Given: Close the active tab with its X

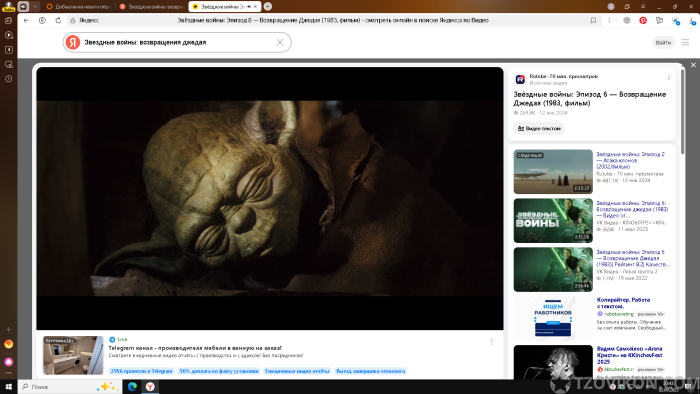Looking at the screenshot, I should [255, 6].
